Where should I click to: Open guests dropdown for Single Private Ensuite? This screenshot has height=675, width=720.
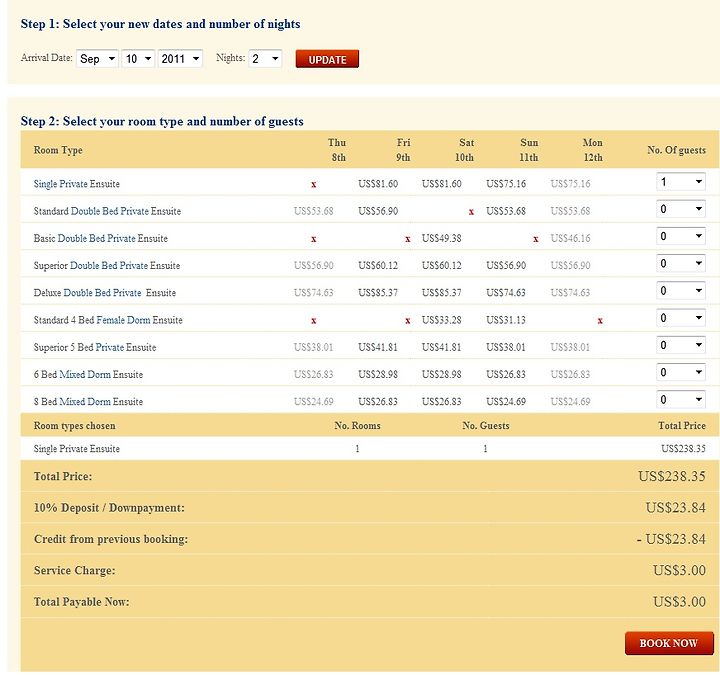click(x=681, y=182)
